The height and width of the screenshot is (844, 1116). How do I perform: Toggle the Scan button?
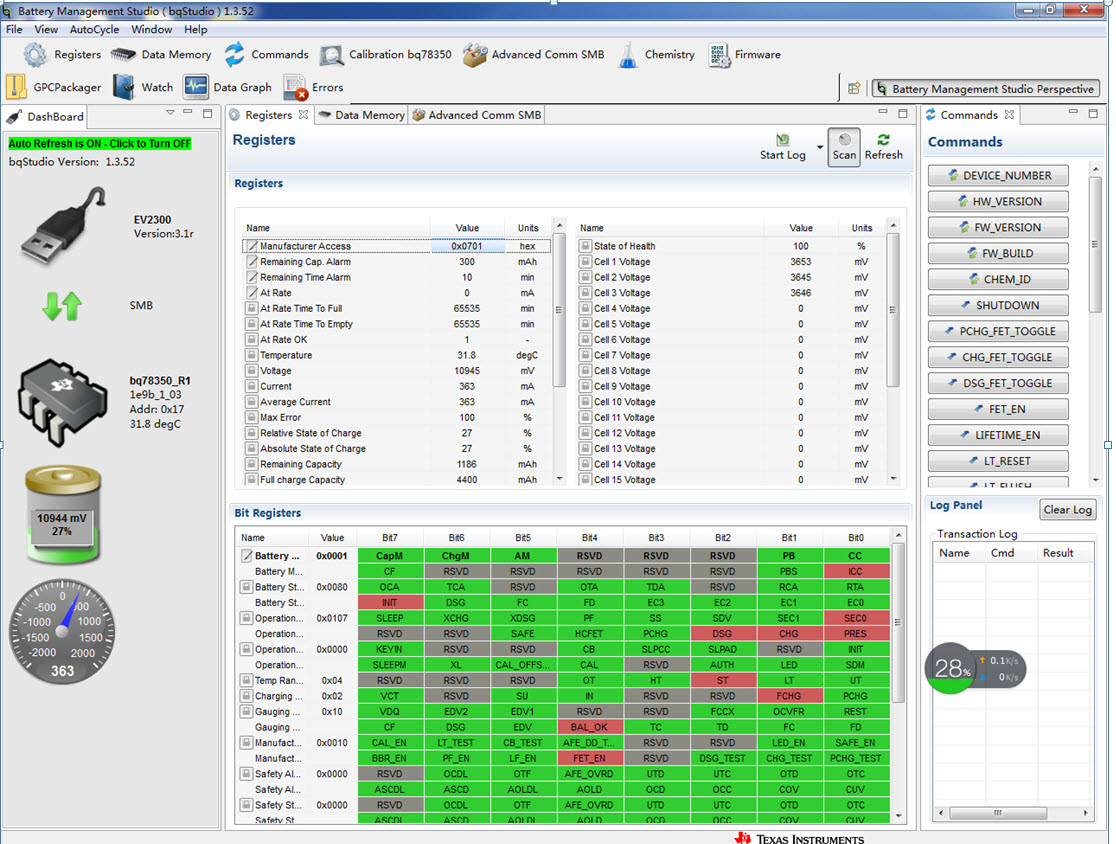tap(844, 147)
